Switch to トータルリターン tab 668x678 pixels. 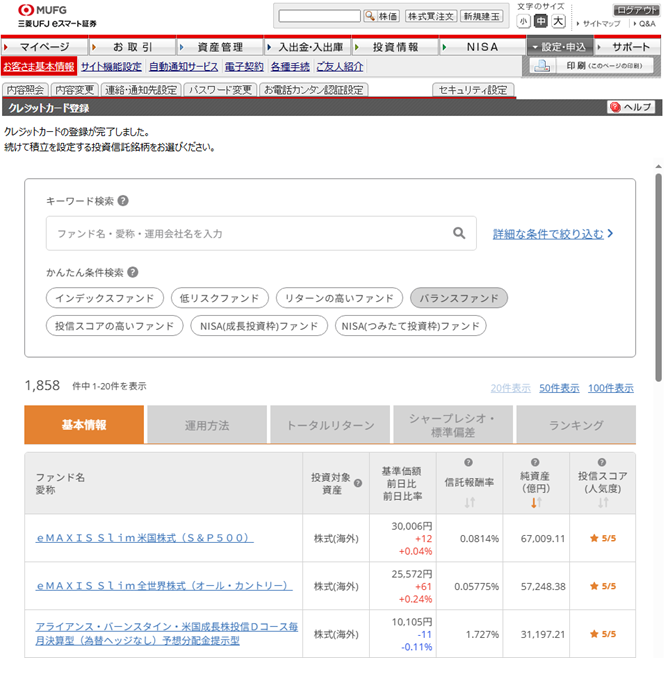click(330, 425)
